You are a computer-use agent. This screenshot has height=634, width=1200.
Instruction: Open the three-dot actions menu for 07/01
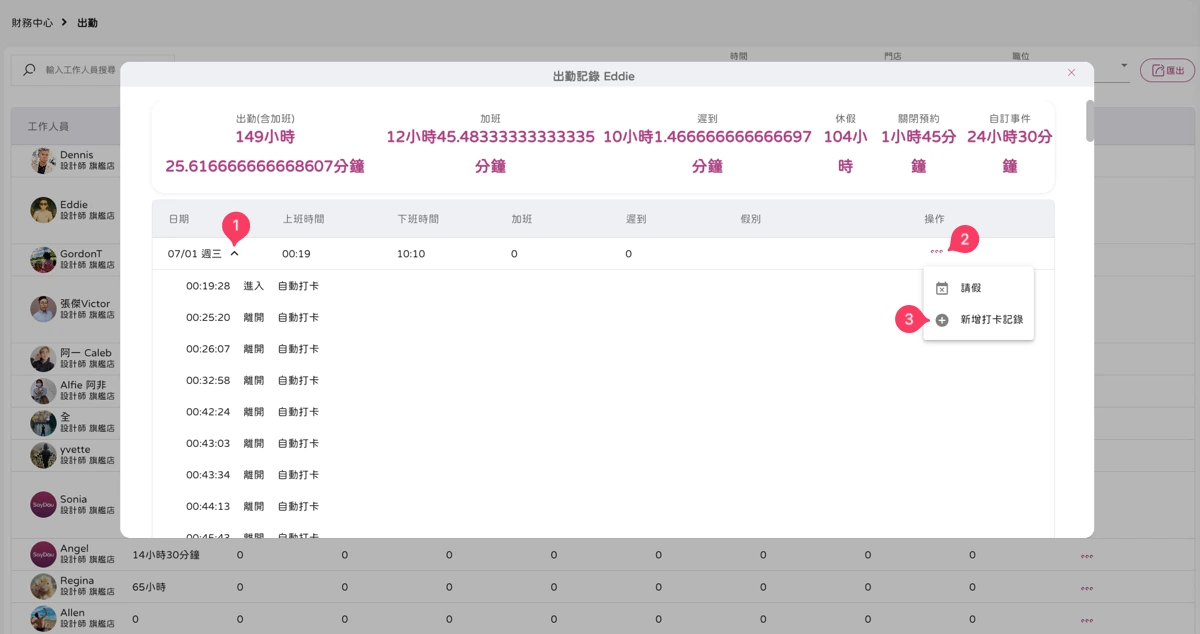coord(936,251)
